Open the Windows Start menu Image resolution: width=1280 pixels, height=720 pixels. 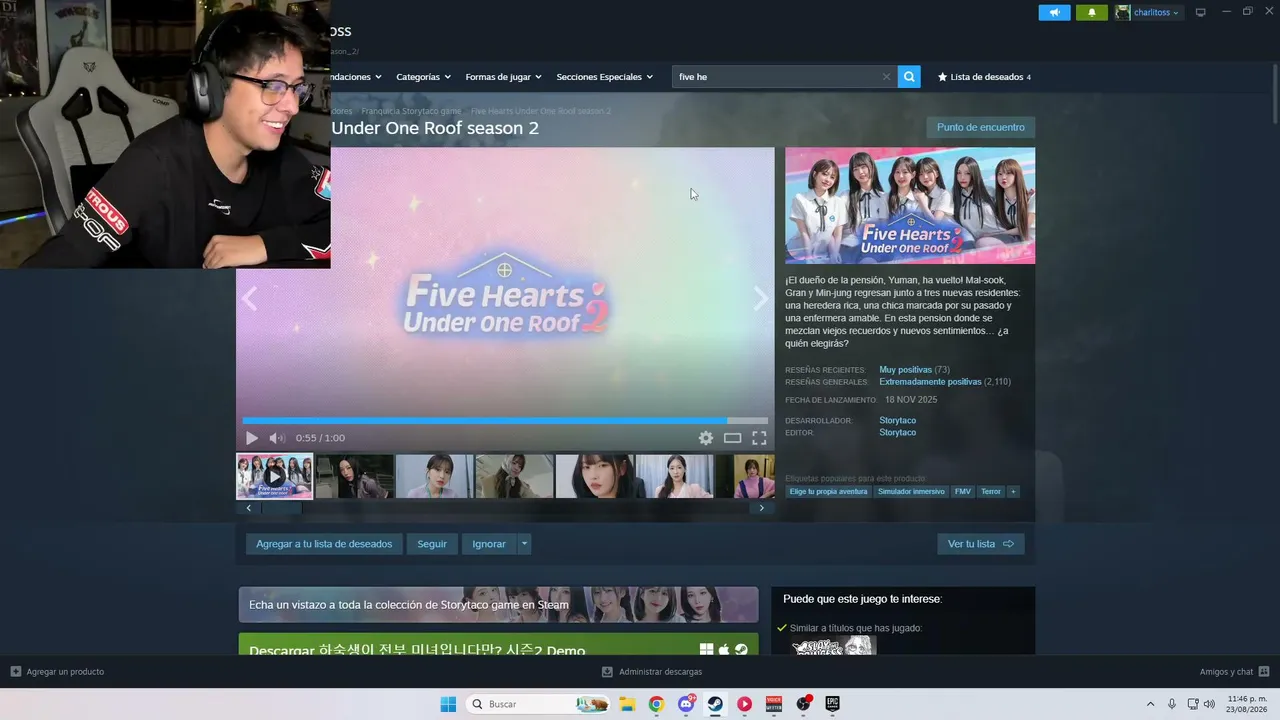[448, 704]
